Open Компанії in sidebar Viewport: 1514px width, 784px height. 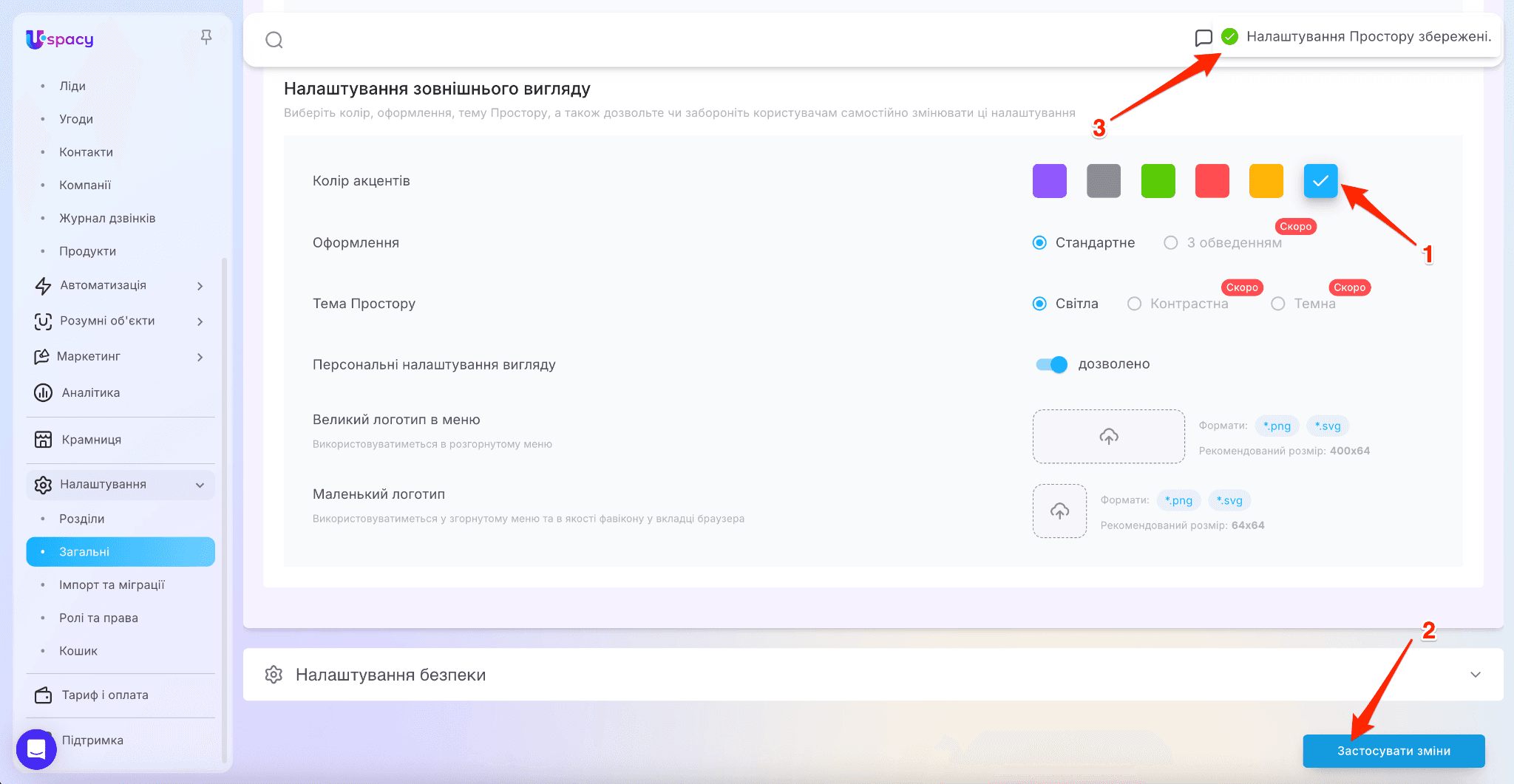tap(85, 185)
